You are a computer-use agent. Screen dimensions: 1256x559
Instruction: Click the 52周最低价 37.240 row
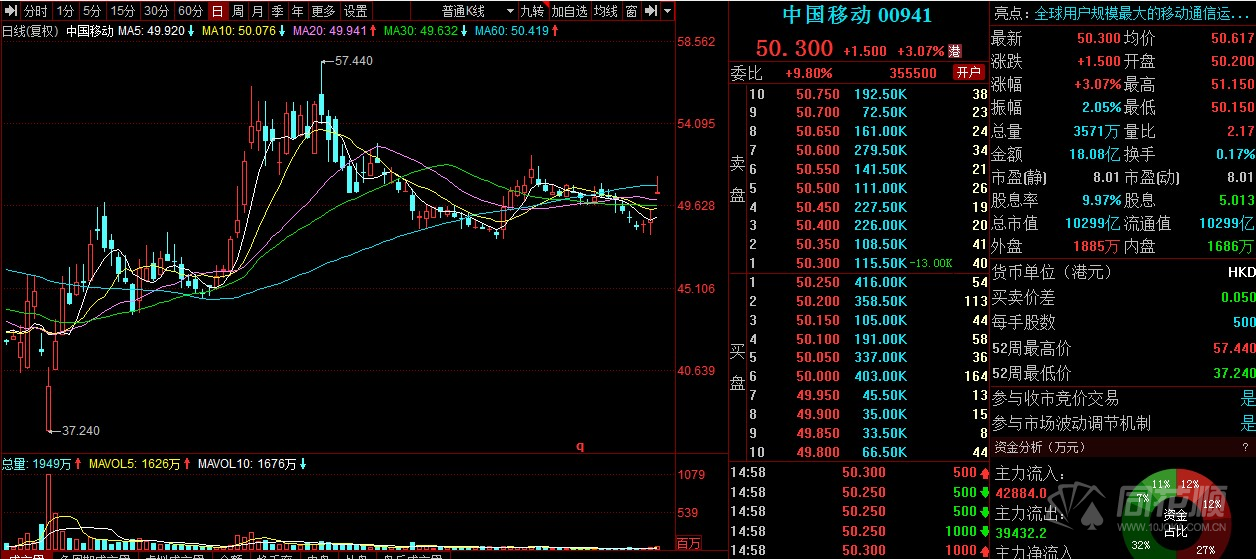tap(1122, 373)
